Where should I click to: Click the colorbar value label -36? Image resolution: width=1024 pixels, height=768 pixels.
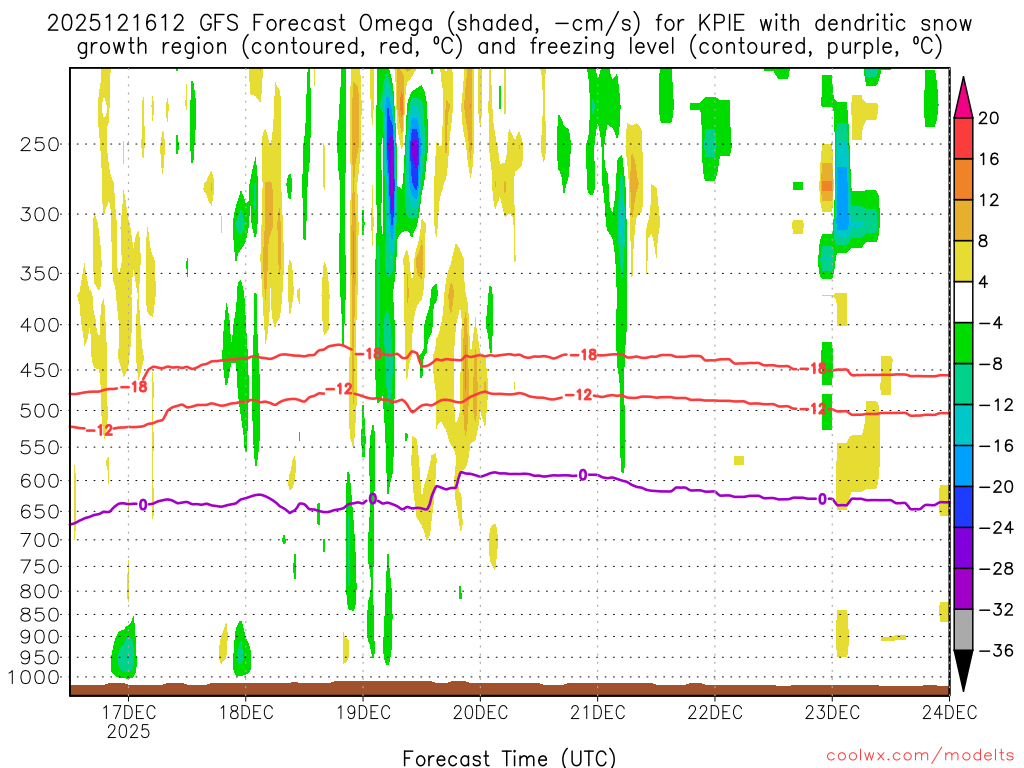click(x=996, y=650)
